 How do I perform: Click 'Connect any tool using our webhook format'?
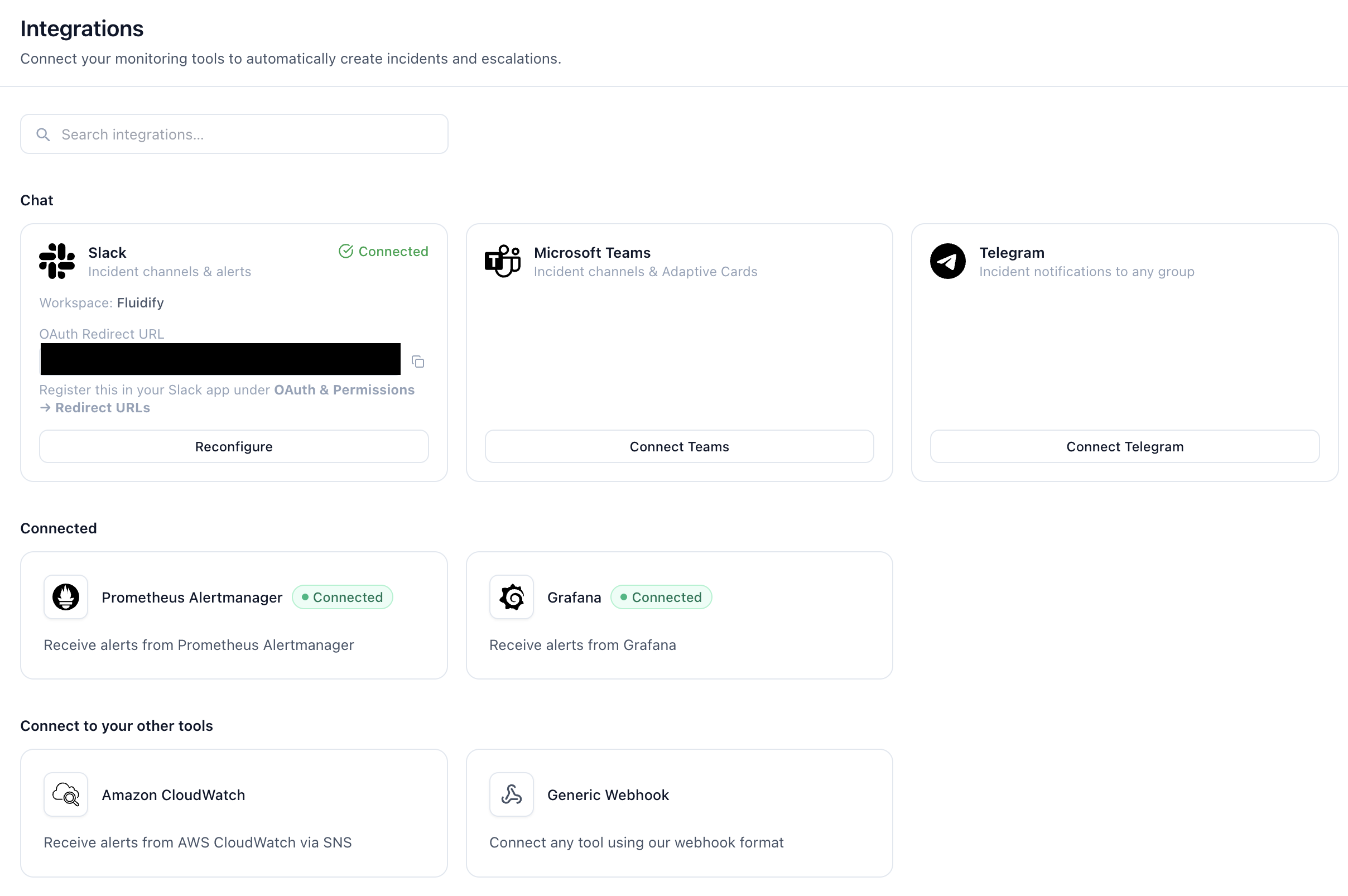pos(636,842)
